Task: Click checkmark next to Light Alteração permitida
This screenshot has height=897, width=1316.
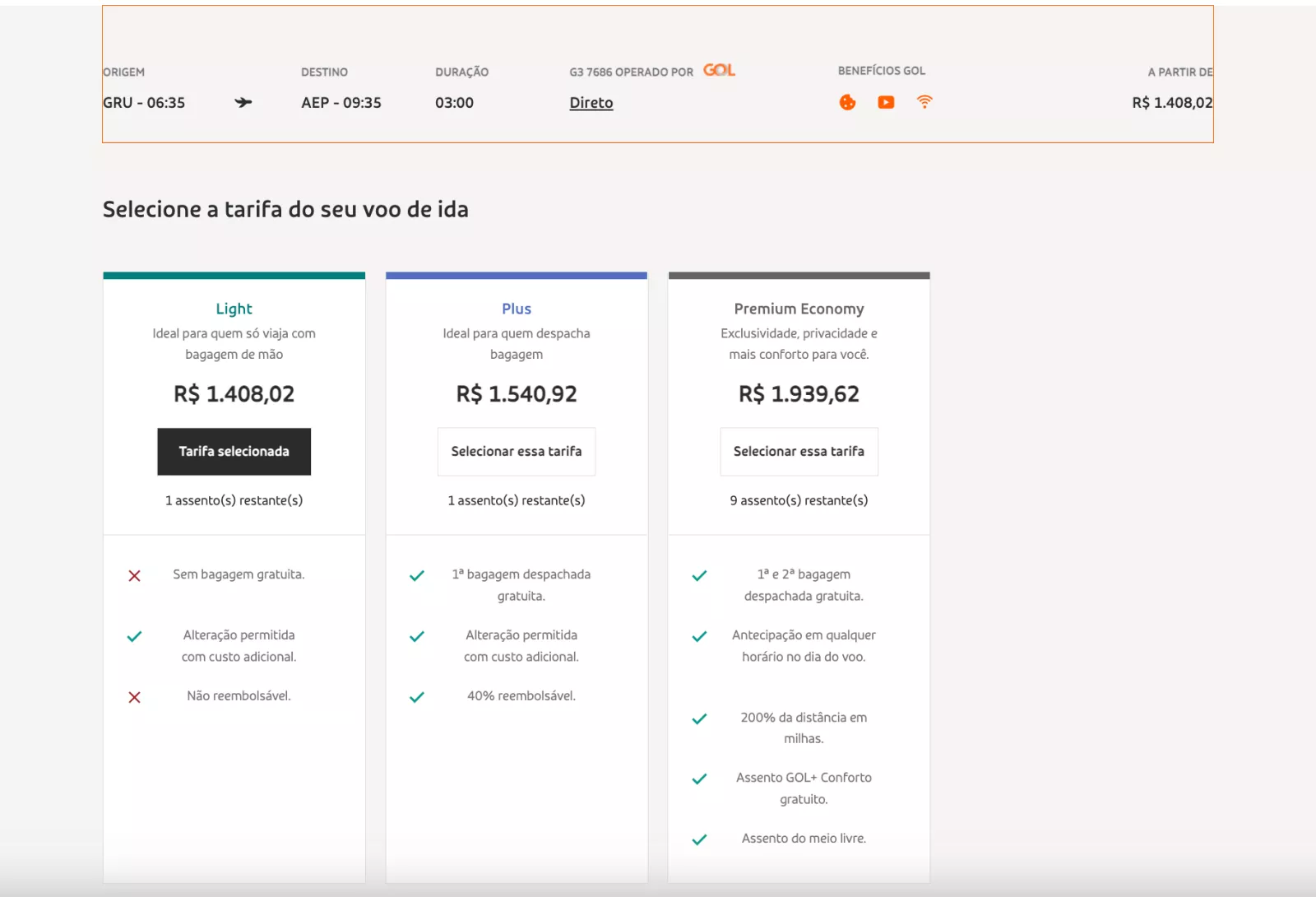Action: pyautogui.click(x=135, y=636)
